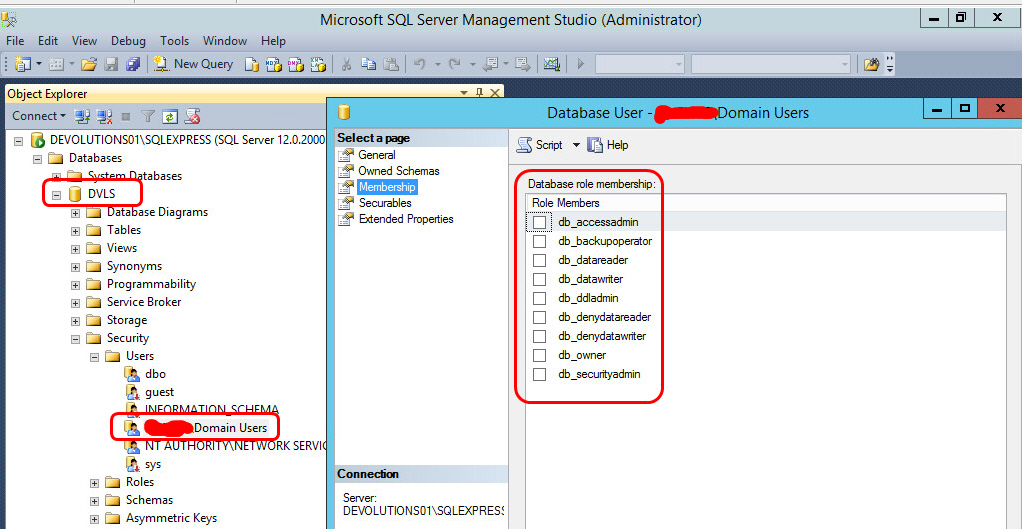
Task: Collapse the DVLS database node
Action: (56, 194)
